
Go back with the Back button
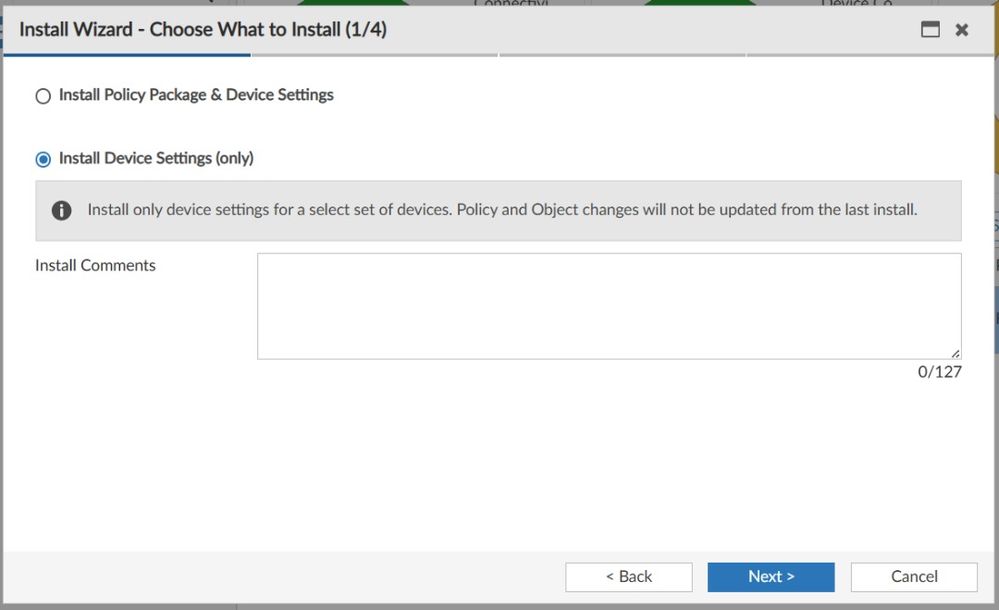tap(628, 577)
